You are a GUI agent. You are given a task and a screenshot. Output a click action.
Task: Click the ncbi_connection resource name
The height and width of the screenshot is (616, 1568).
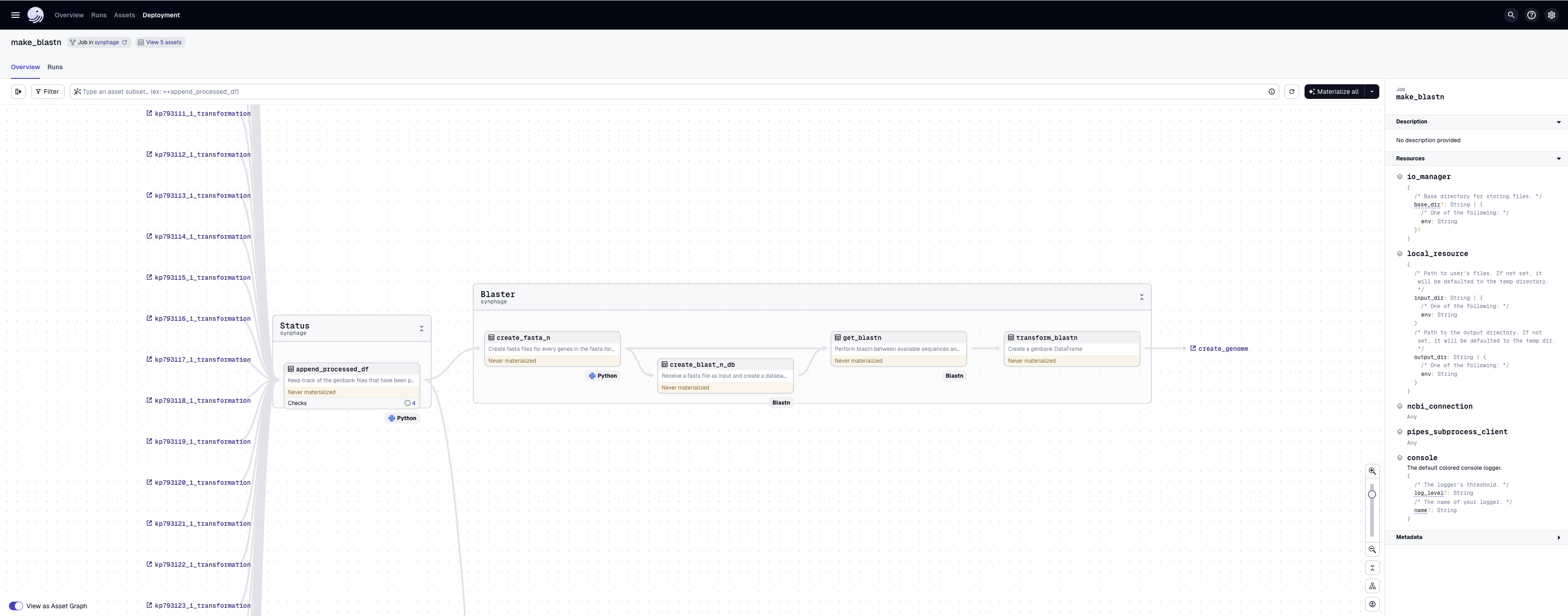pos(1439,406)
